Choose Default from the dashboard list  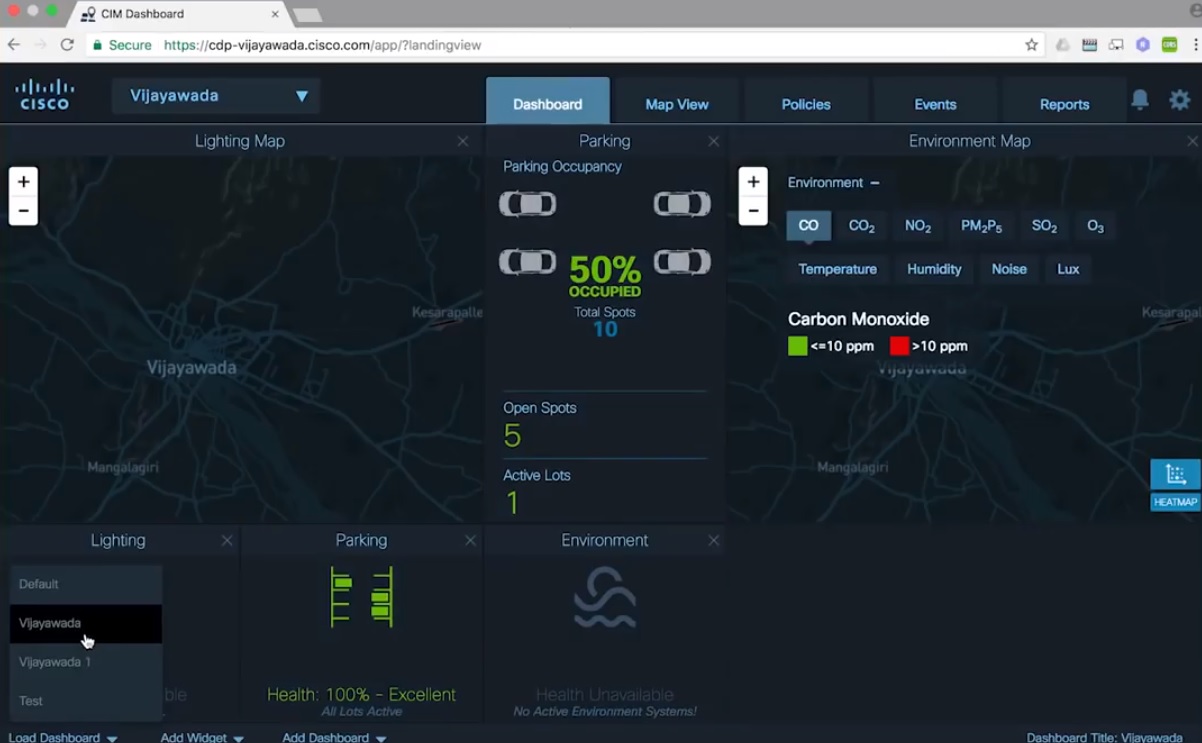click(x=86, y=584)
